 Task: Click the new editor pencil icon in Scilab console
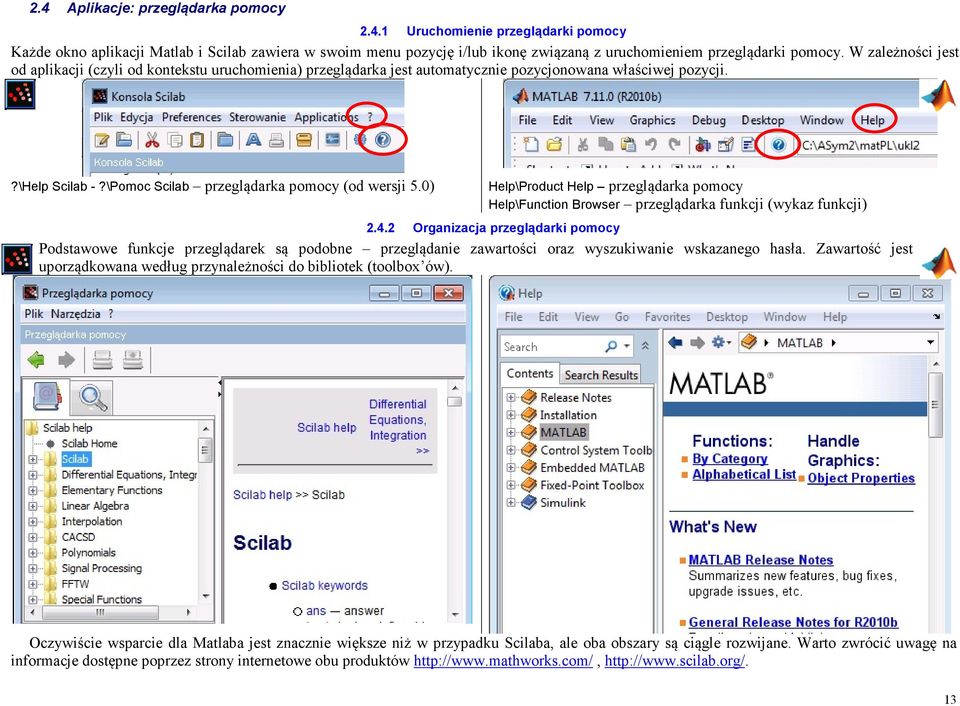(102, 140)
